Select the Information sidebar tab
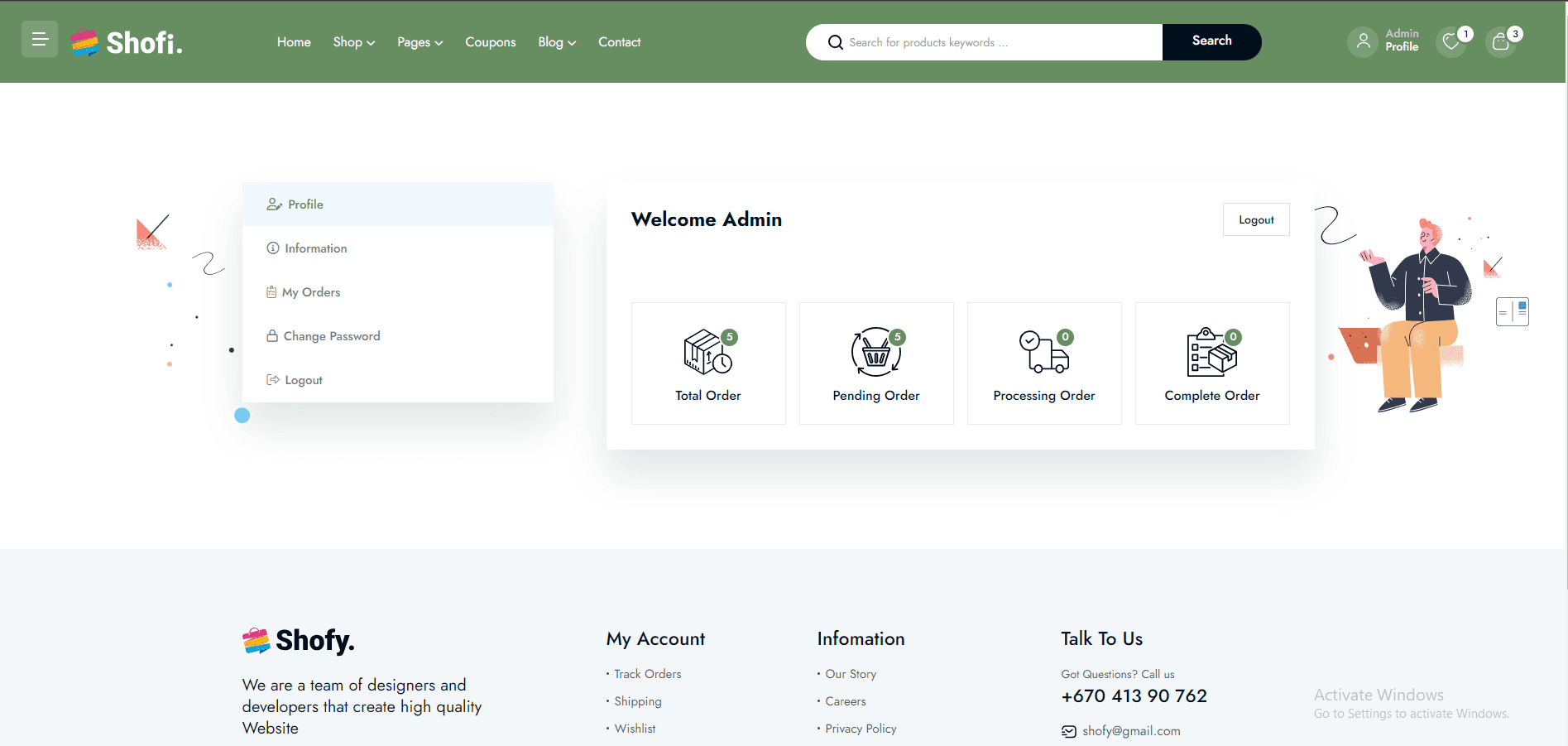 pyautogui.click(x=315, y=248)
